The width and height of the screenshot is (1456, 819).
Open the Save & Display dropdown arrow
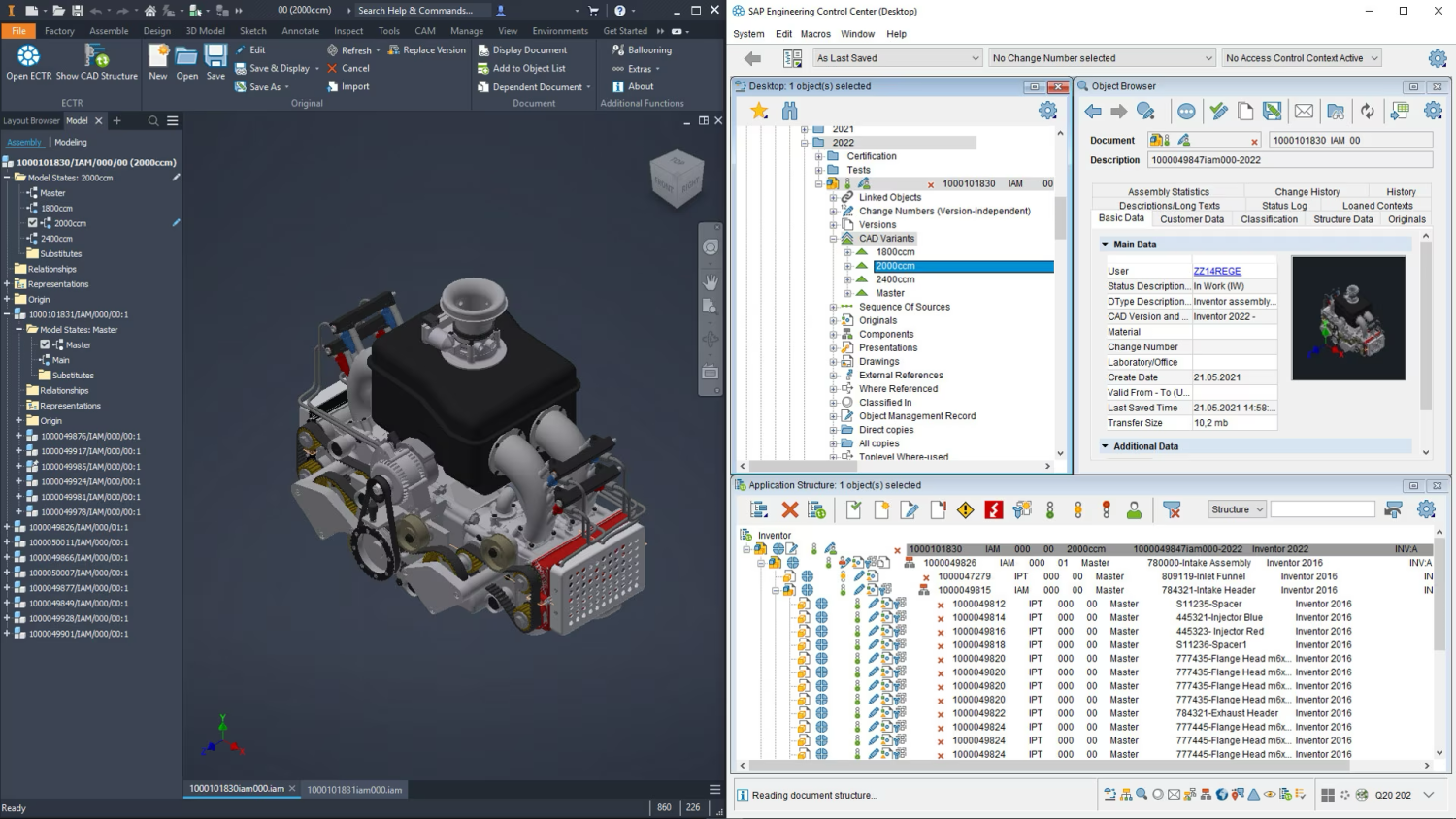tap(317, 69)
